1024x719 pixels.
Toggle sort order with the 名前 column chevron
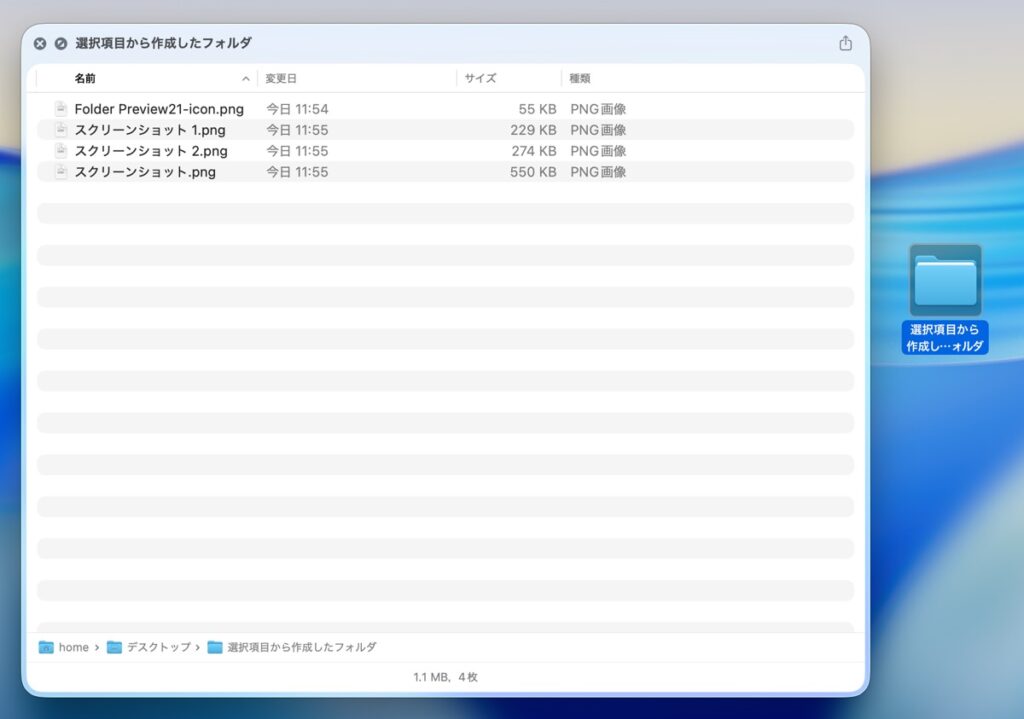(246, 78)
